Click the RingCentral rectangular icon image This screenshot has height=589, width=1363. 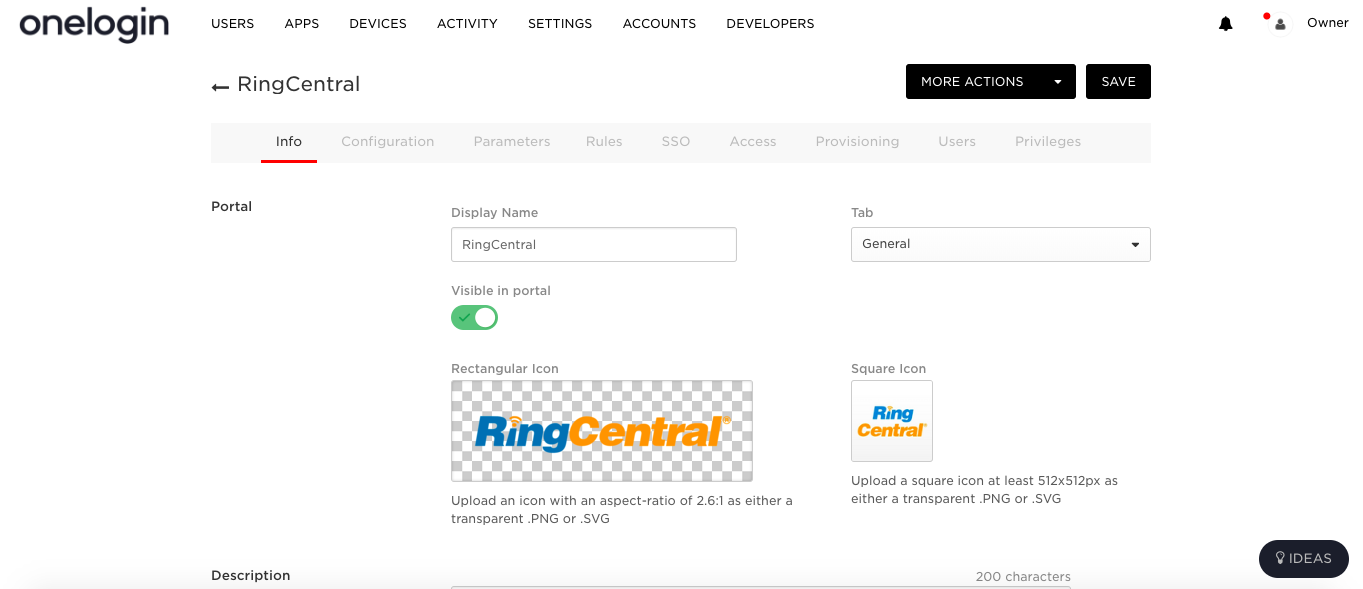(602, 431)
